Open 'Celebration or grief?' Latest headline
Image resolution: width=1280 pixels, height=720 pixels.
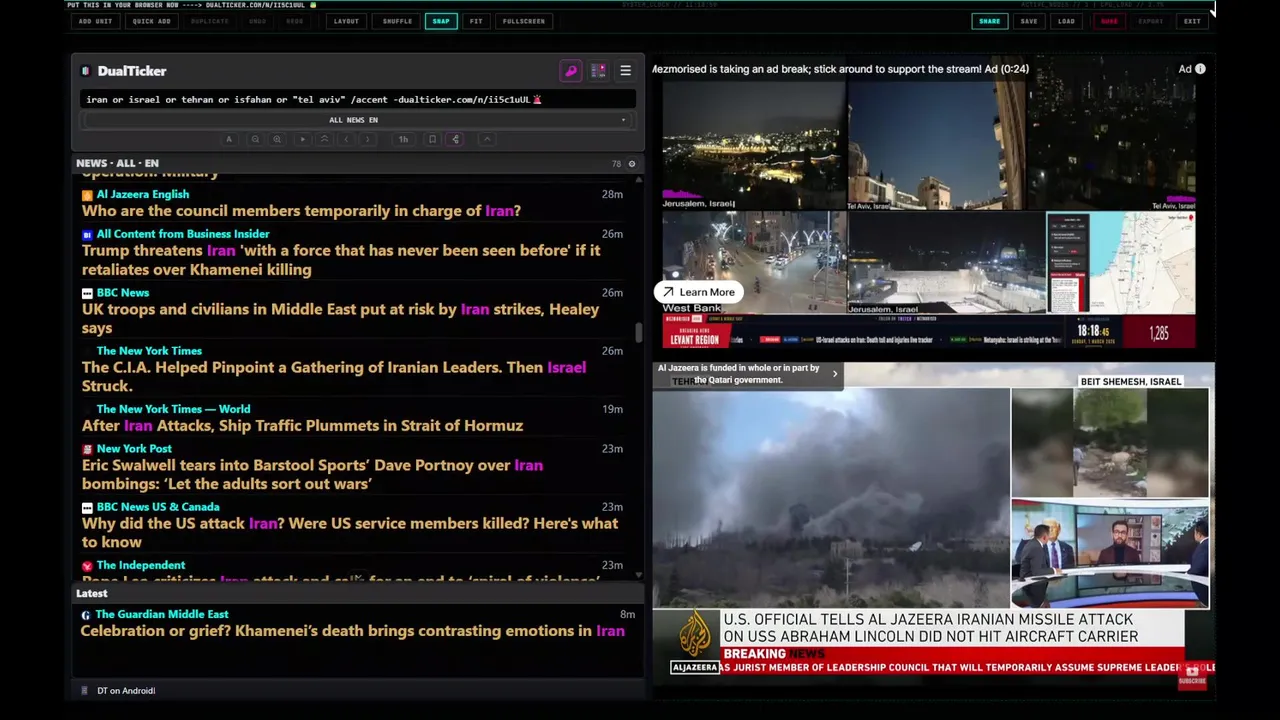(x=352, y=631)
